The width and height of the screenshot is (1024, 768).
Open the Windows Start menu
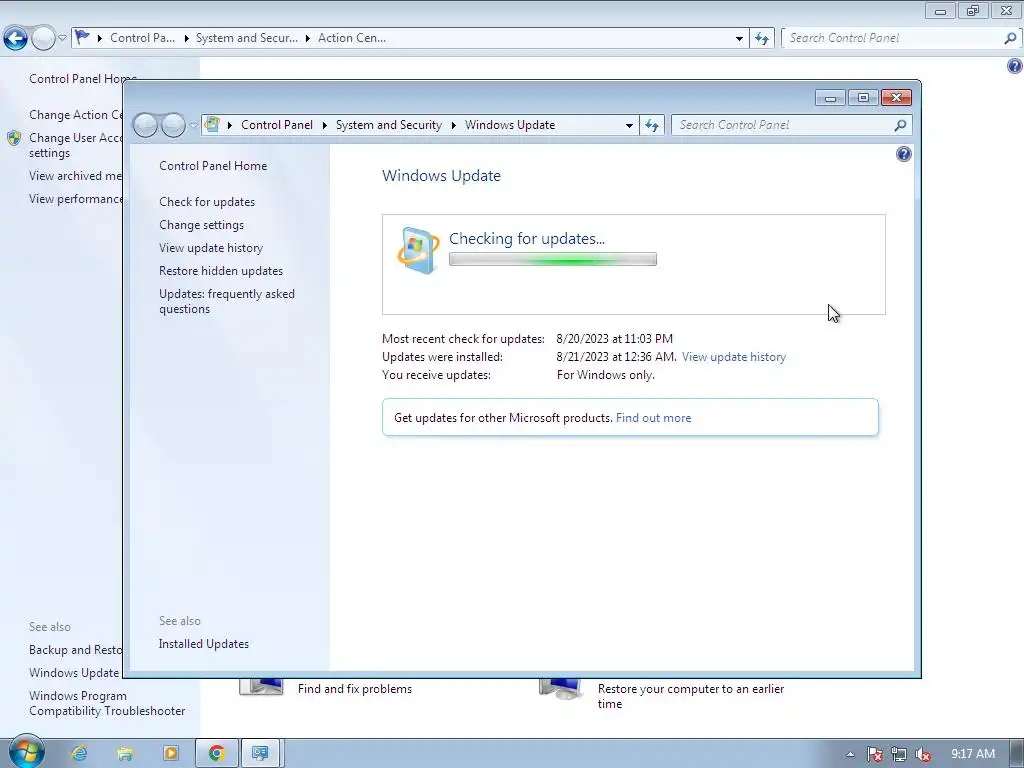point(27,752)
